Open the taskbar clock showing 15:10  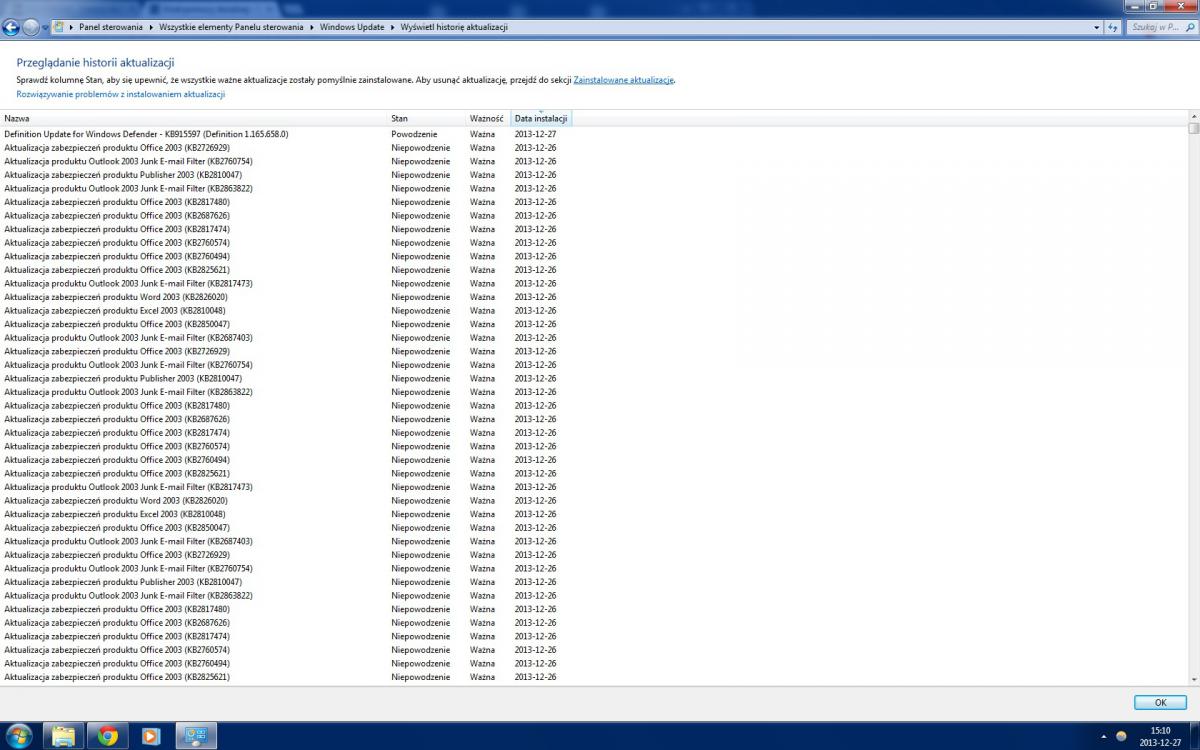pos(1160,736)
